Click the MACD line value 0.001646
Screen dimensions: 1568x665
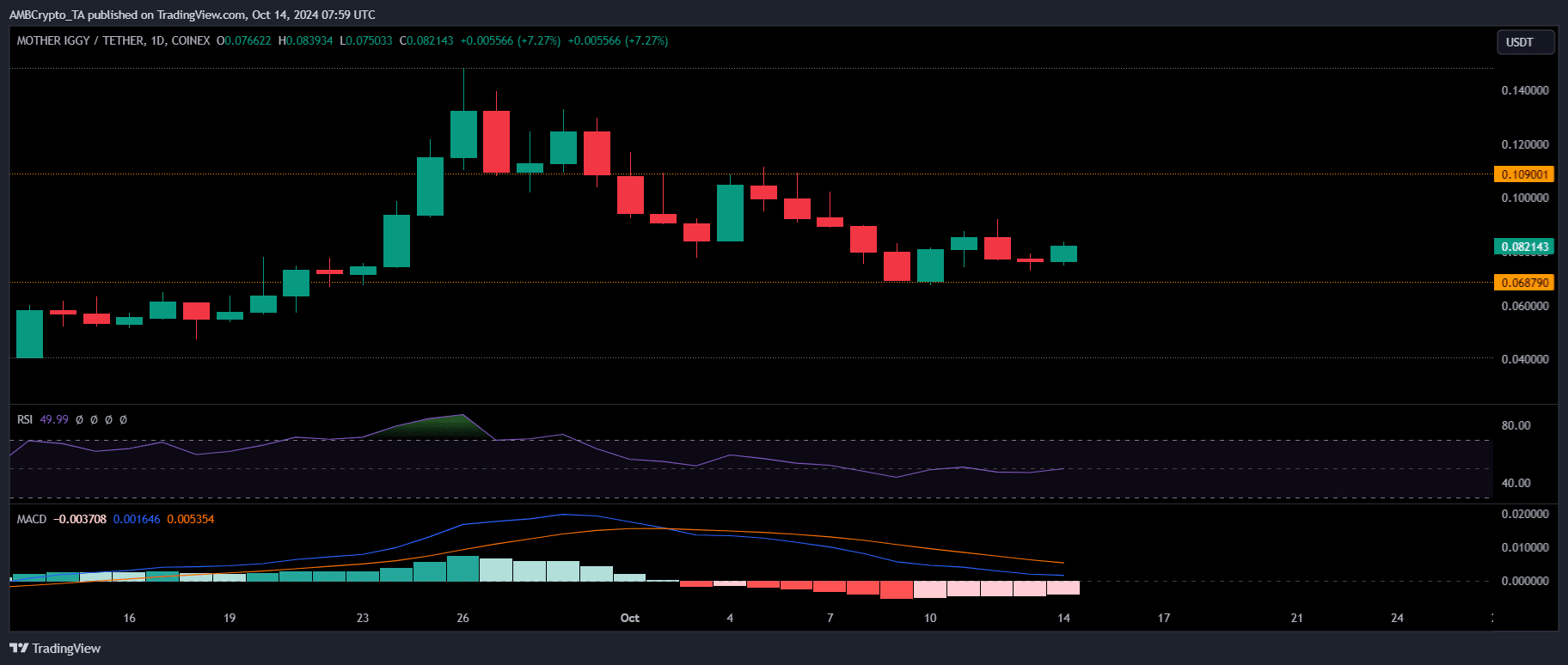click(x=137, y=519)
